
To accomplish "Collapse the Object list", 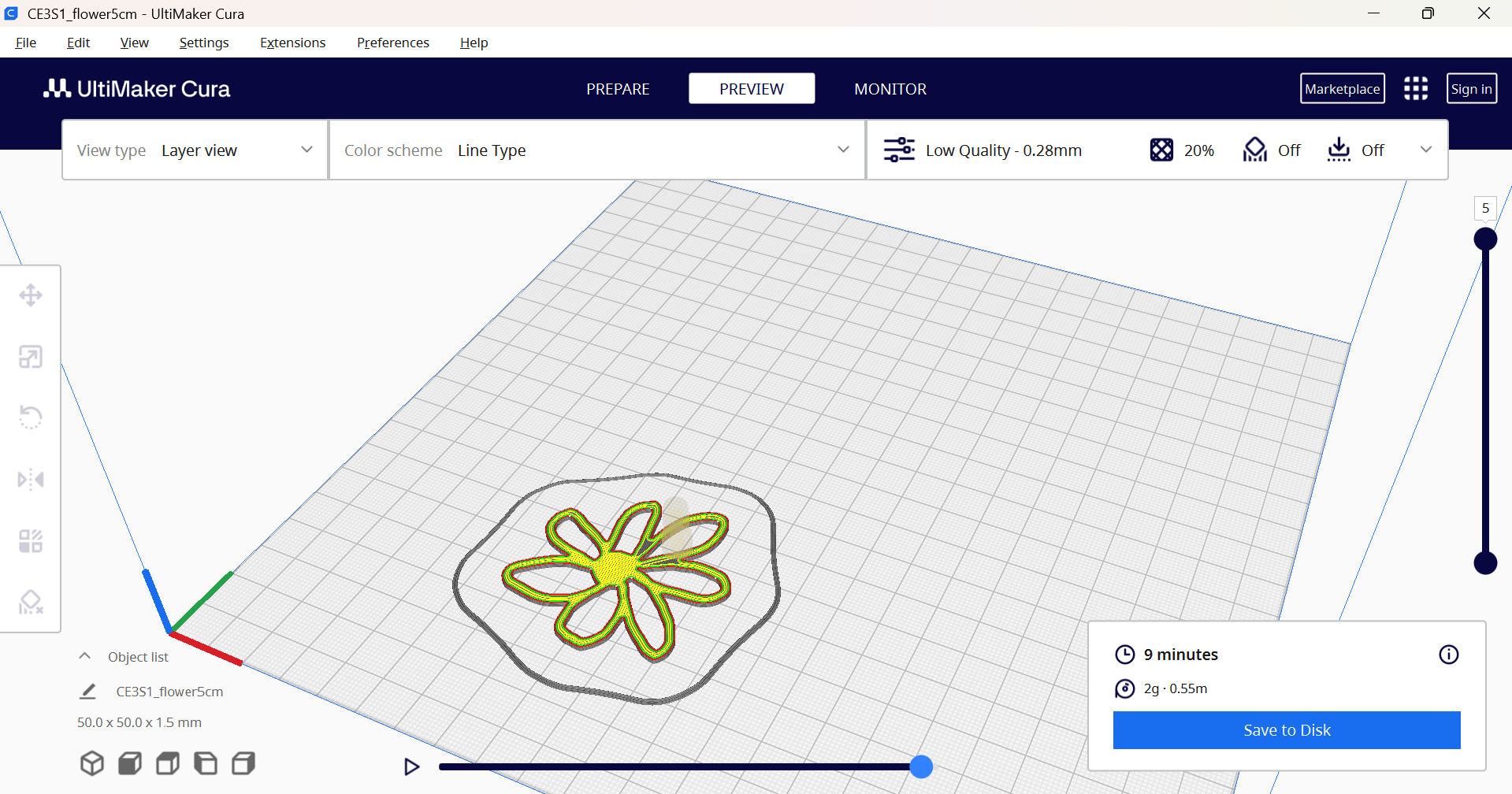I will (85, 656).
